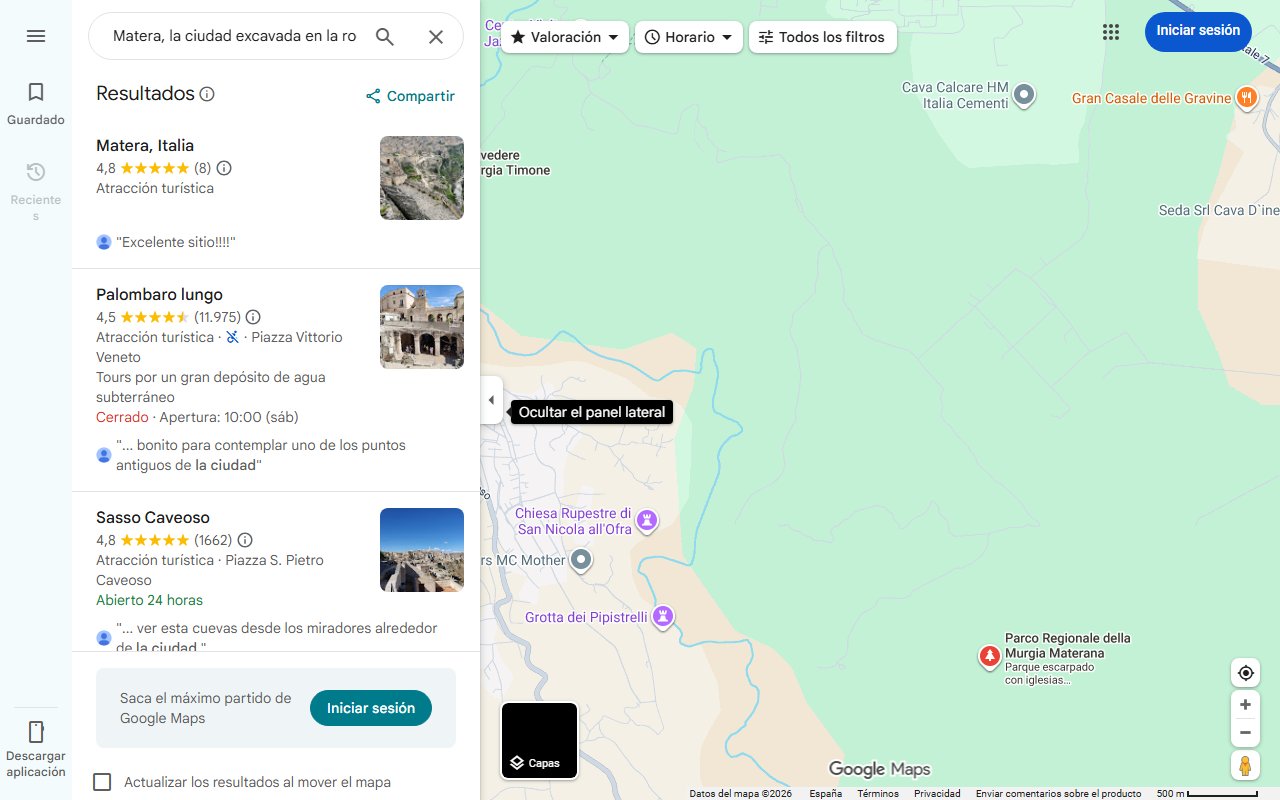Clear the search box with the X icon

[436, 36]
